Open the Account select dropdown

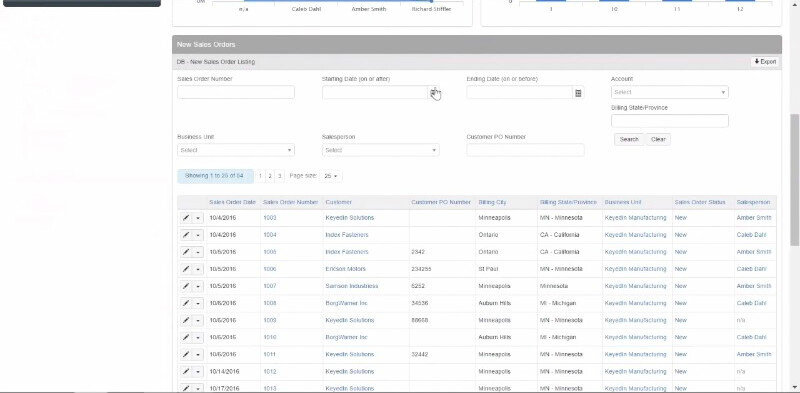[x=669, y=92]
